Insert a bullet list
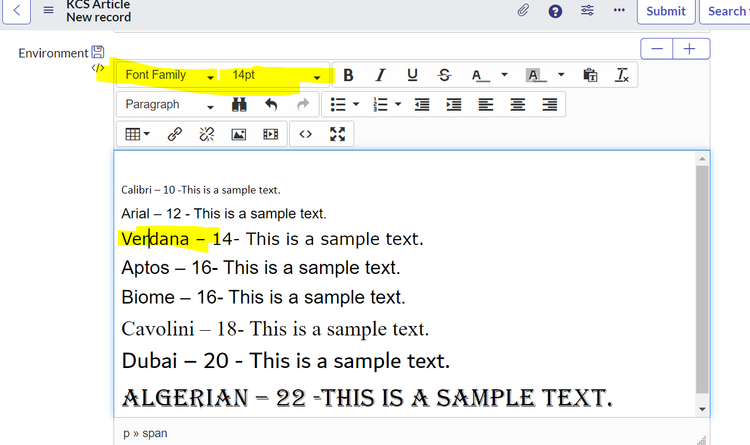This screenshot has width=750, height=445. click(x=338, y=105)
